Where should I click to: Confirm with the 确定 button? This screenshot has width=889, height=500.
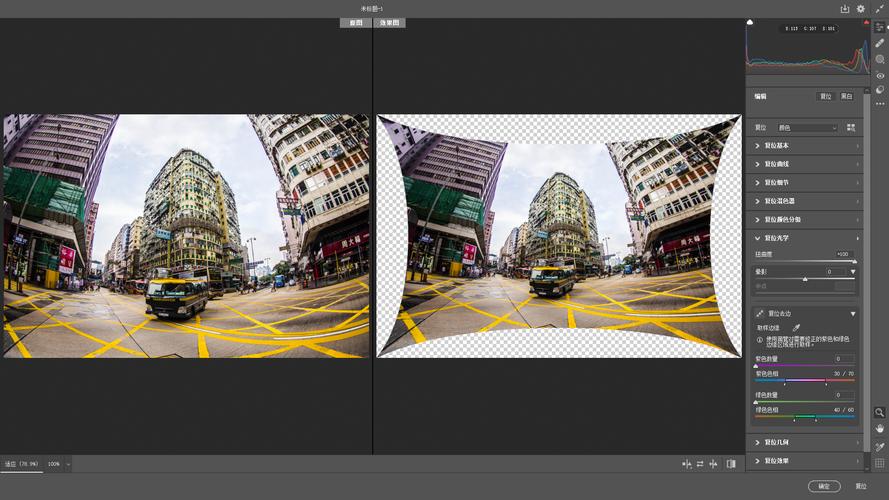[x=824, y=486]
